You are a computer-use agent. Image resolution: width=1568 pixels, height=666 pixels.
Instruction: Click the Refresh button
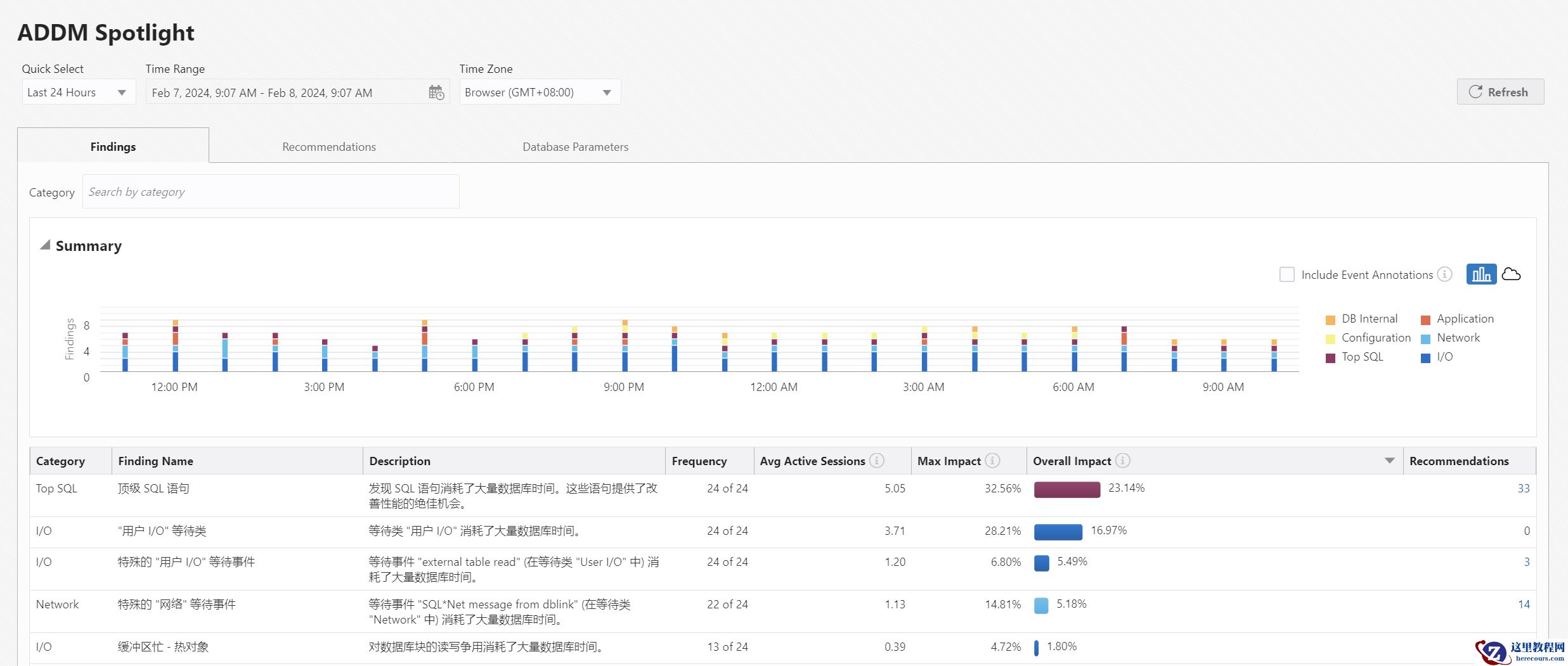point(1500,92)
